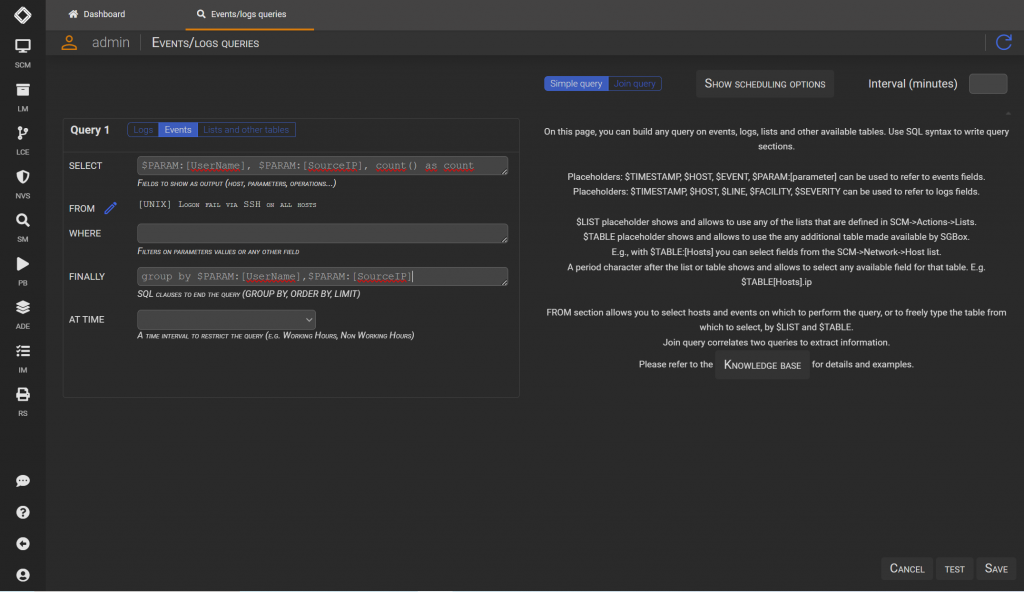Open the ADE layers module icon
Image resolution: width=1024 pixels, height=592 pixels.
22,307
